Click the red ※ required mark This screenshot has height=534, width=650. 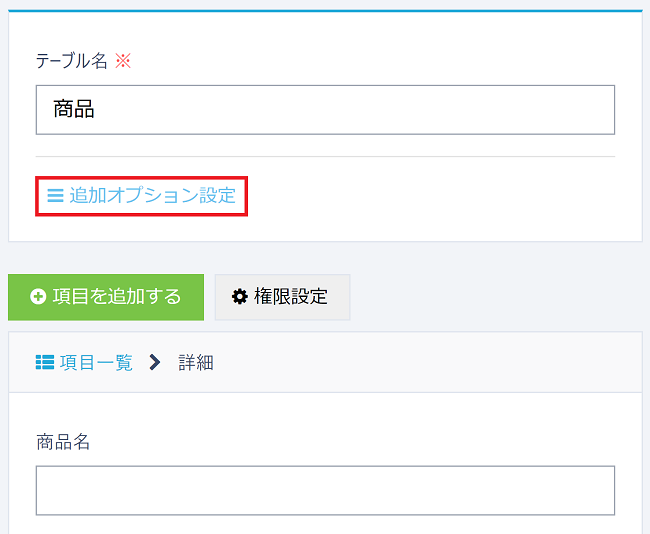pyautogui.click(x=123, y=61)
